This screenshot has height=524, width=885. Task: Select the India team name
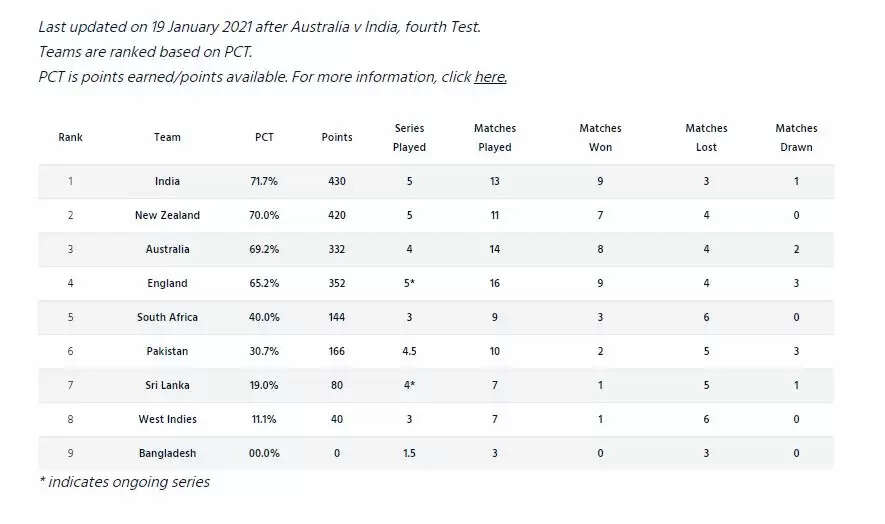[167, 181]
